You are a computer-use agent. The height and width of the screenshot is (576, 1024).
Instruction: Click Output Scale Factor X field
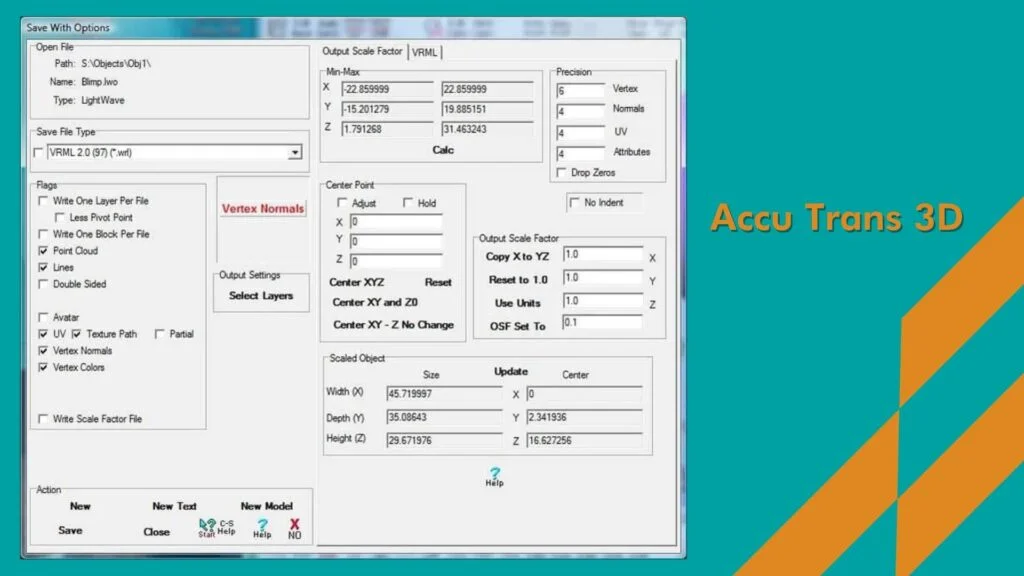pyautogui.click(x=603, y=254)
